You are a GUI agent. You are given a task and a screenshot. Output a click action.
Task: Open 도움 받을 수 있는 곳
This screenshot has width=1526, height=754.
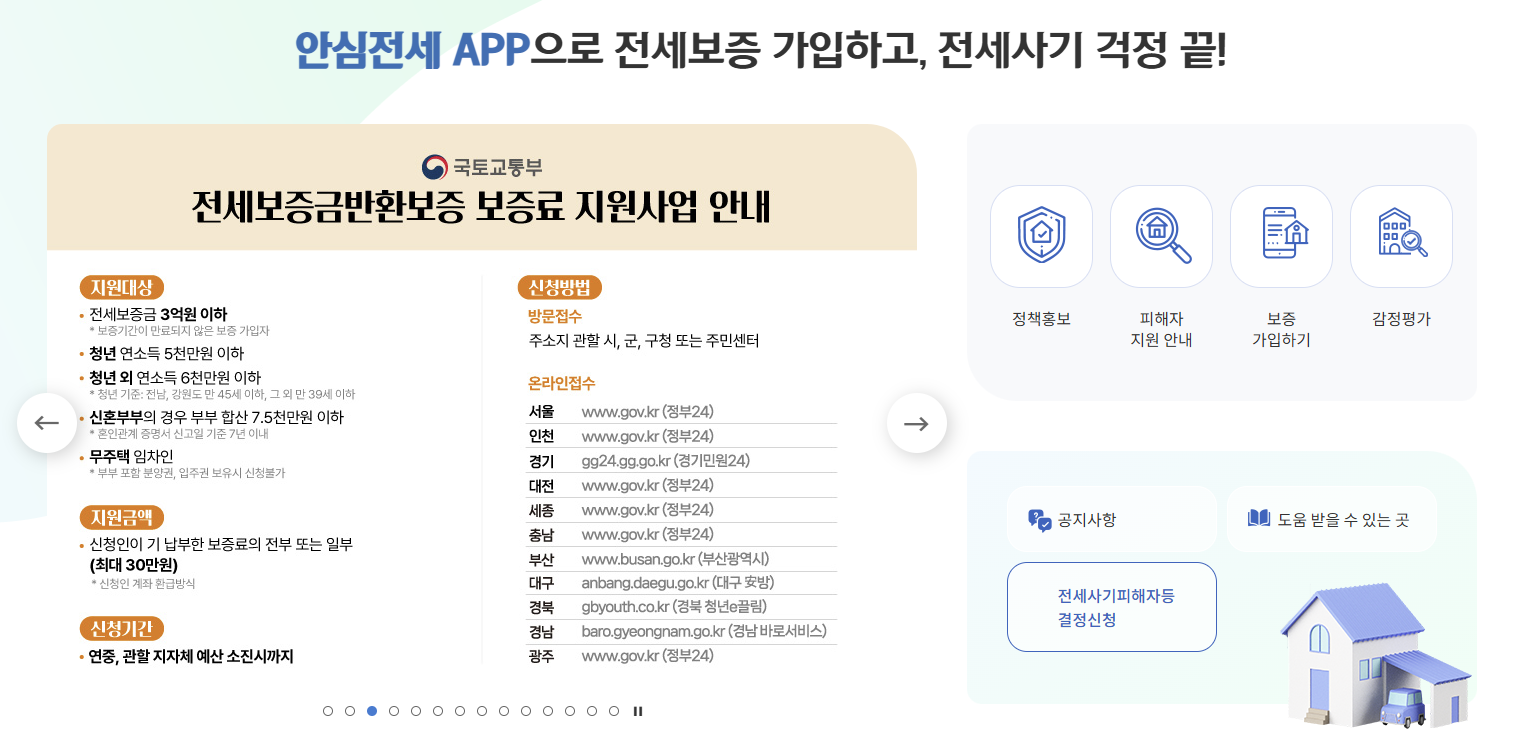click(1331, 519)
